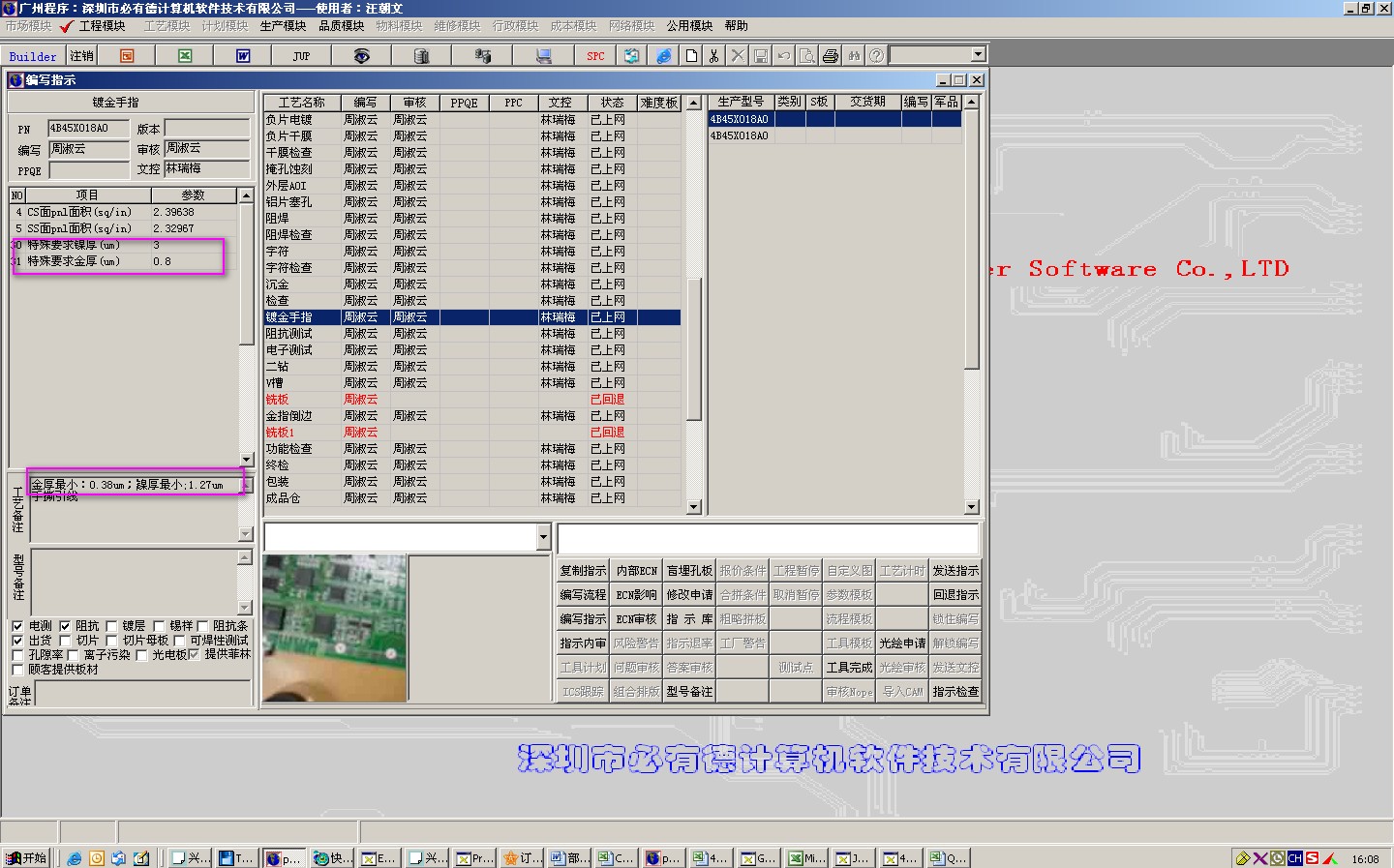Click the question mark help icon
The image size is (1394, 868).
tap(876, 56)
